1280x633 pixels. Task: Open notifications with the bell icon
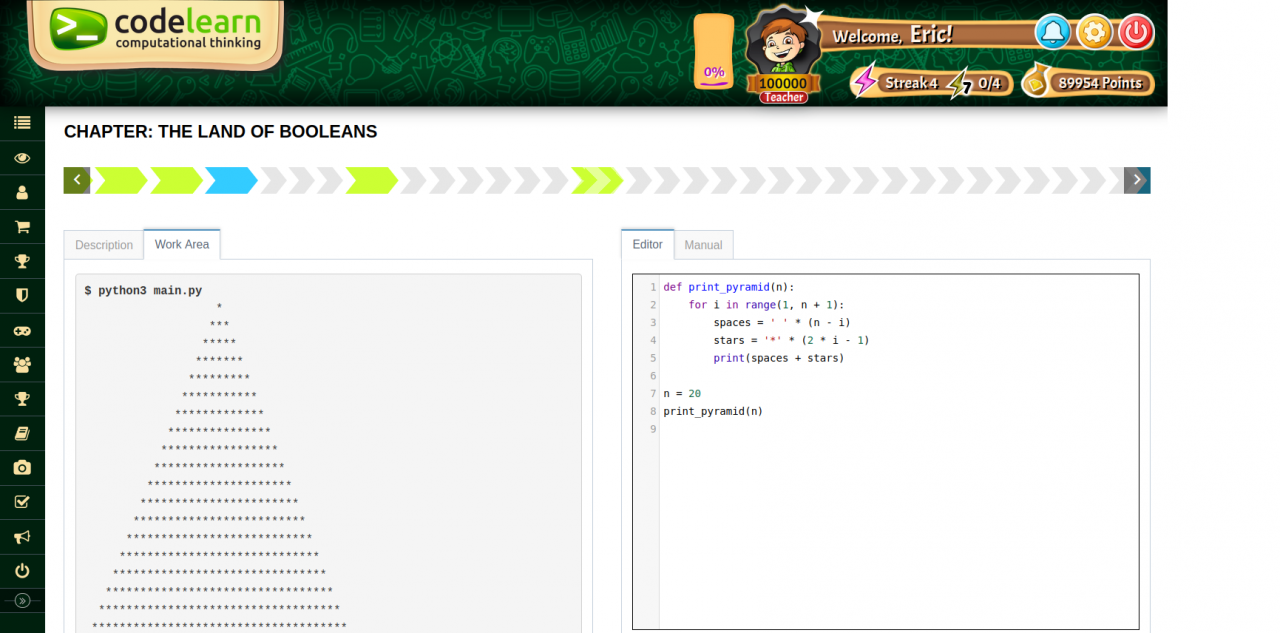point(1053,32)
